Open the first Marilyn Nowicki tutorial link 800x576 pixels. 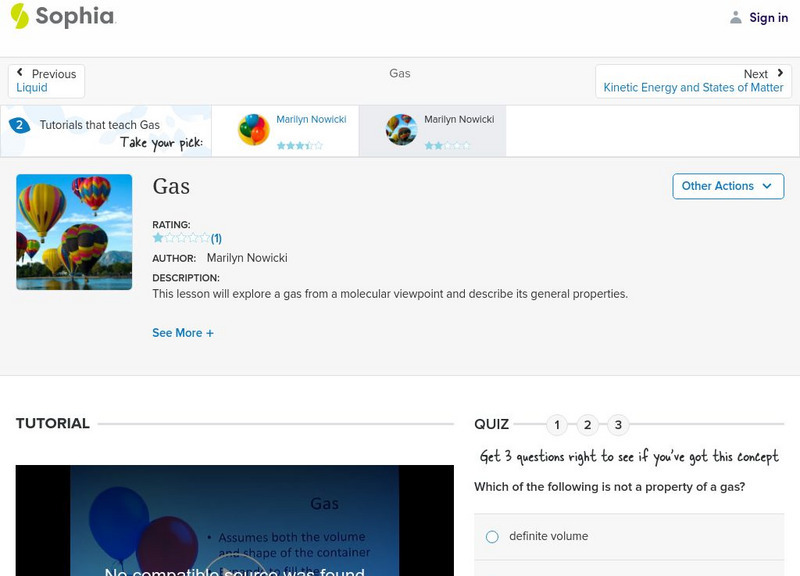coord(311,120)
